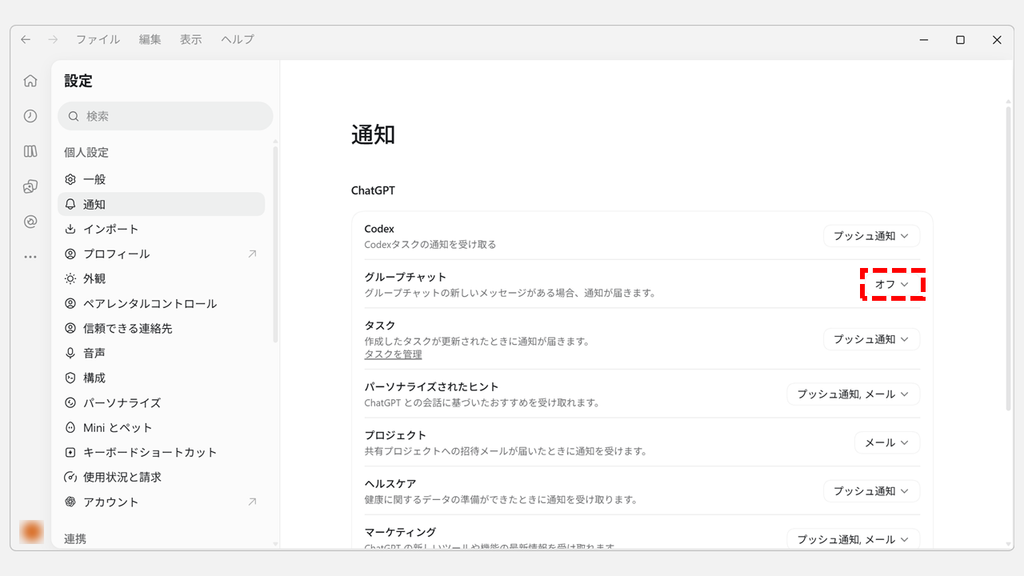Open プロフィール external link arrow

[x=252, y=254]
